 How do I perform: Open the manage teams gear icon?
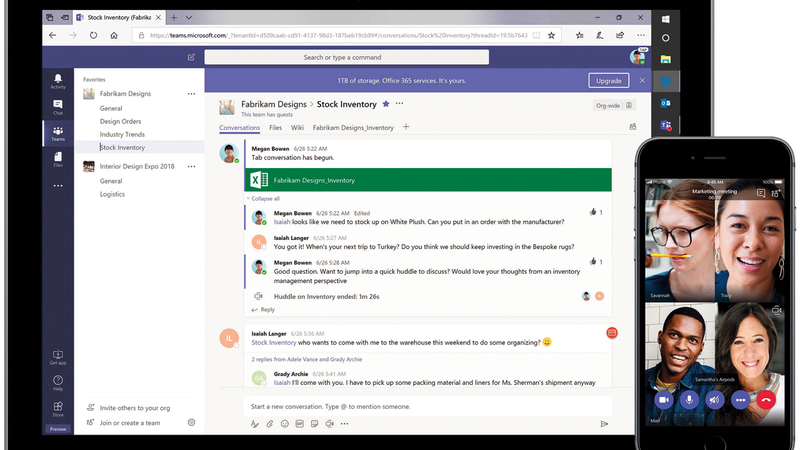coord(191,423)
